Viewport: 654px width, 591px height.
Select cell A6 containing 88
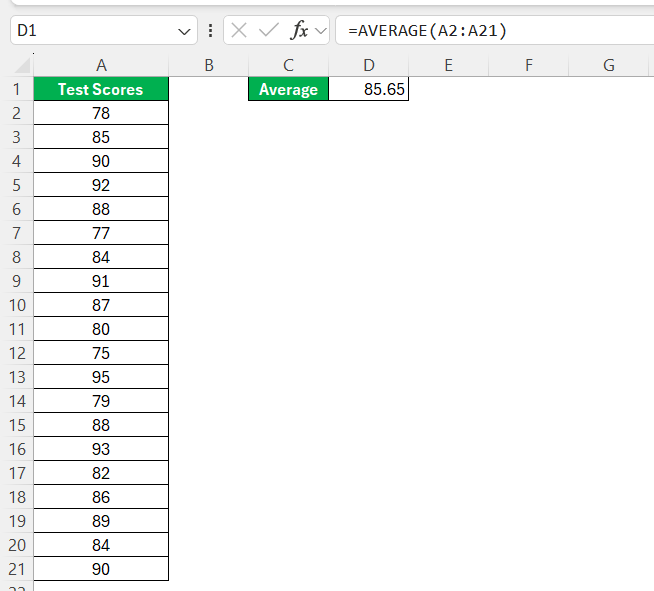(101, 209)
